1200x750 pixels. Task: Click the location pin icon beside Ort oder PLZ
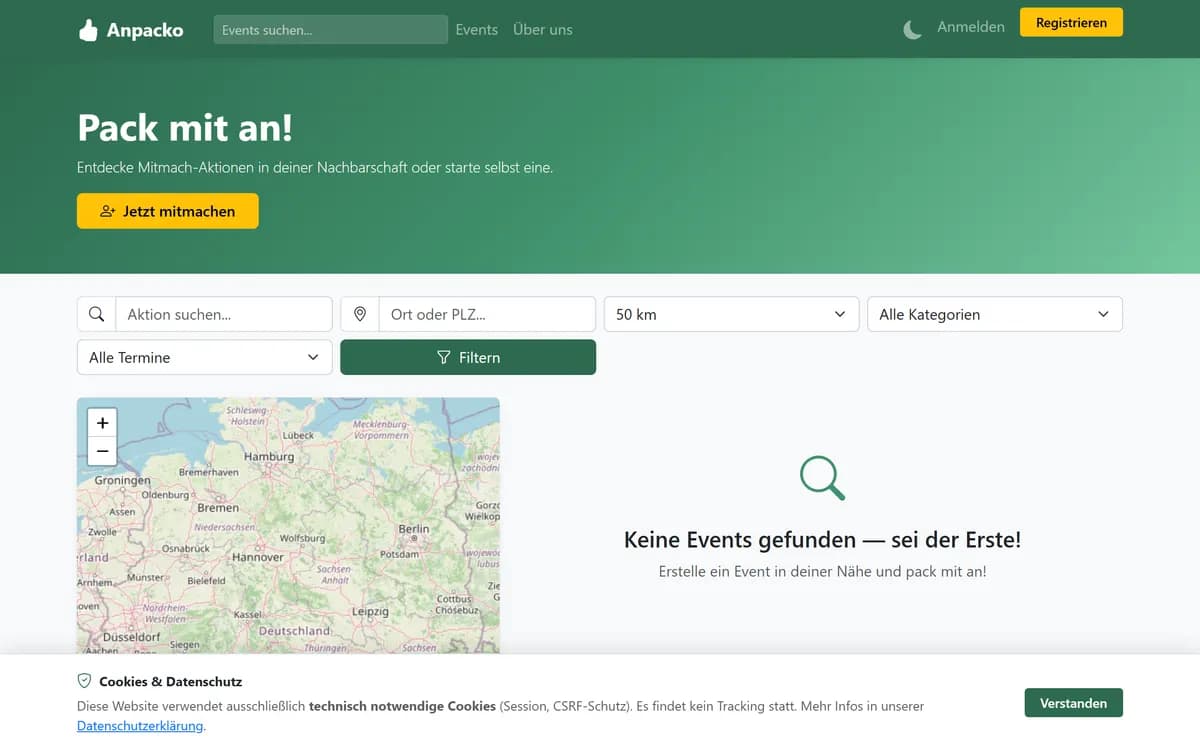[x=360, y=314]
